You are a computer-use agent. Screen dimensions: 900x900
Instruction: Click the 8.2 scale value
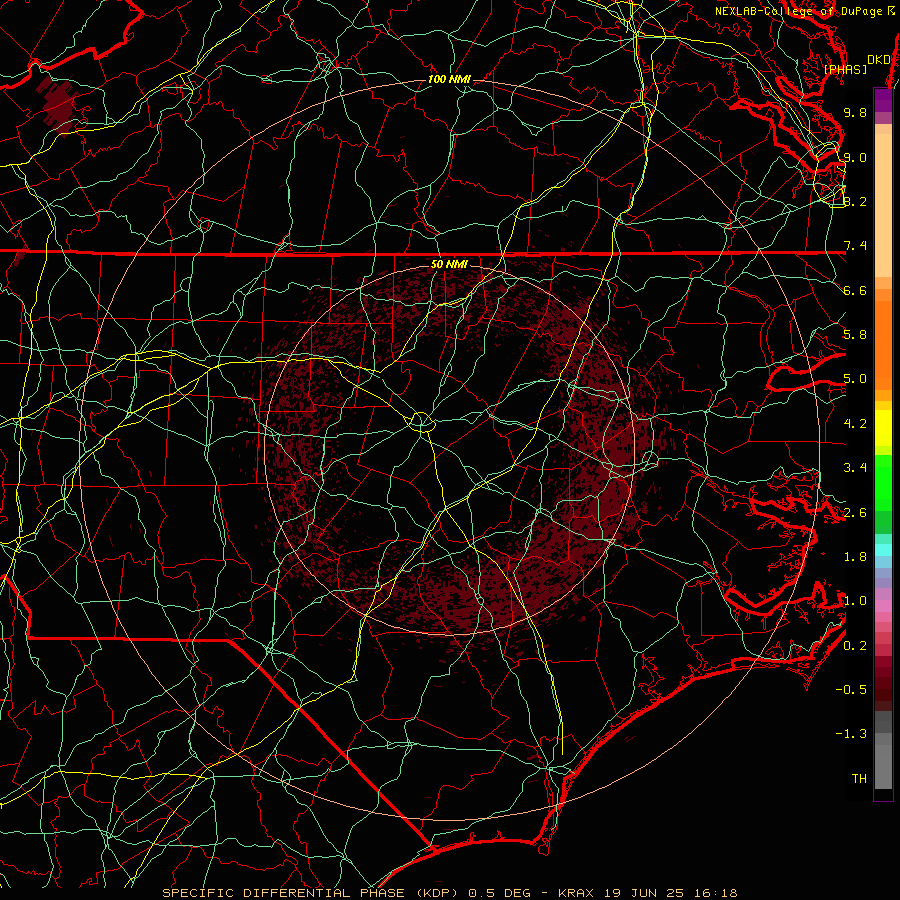click(x=855, y=201)
